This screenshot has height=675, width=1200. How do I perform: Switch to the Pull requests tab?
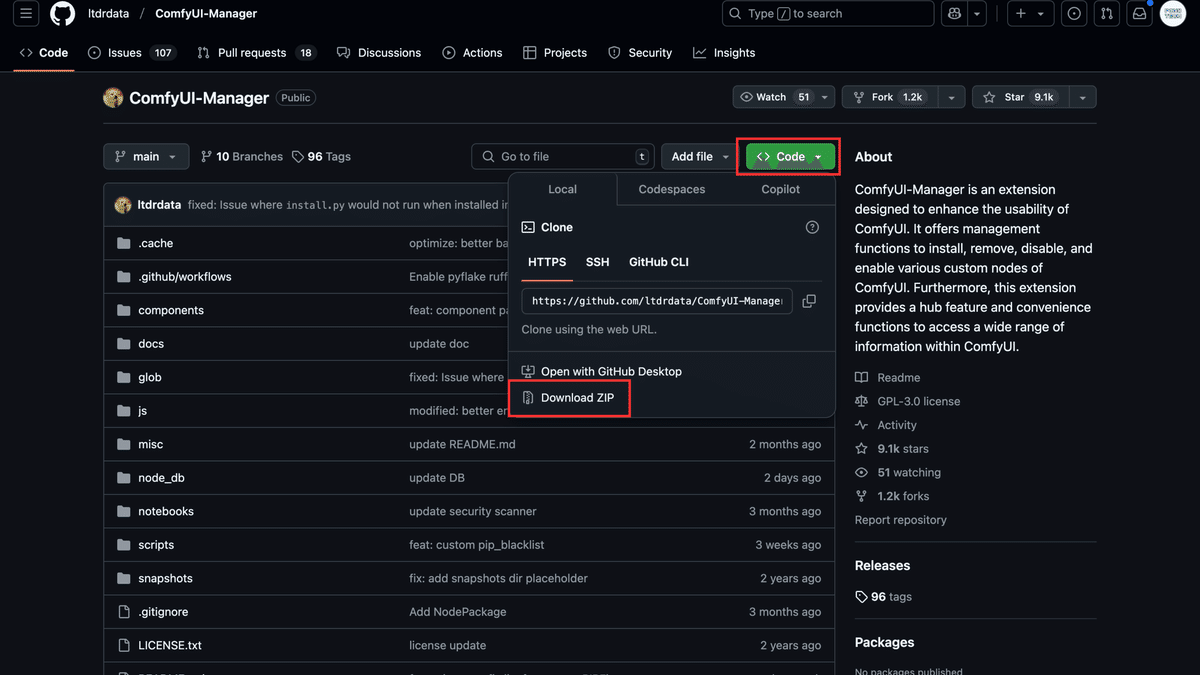click(x=256, y=53)
